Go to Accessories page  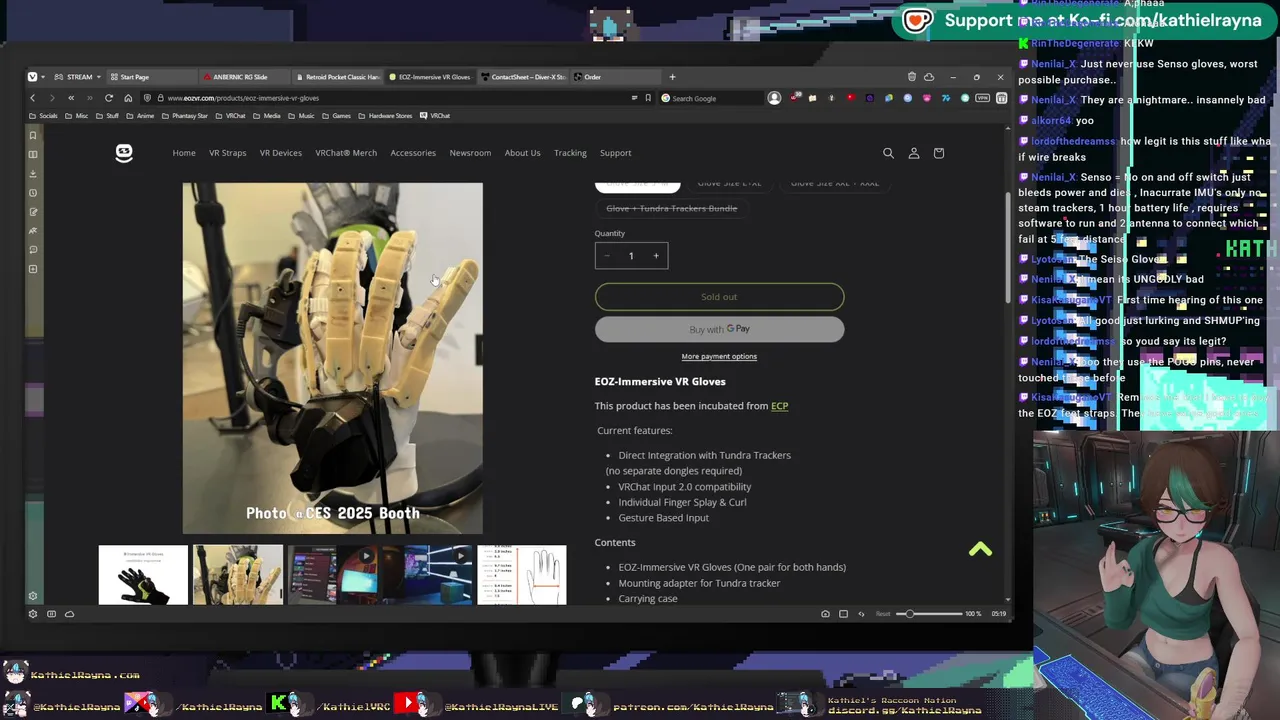click(413, 153)
